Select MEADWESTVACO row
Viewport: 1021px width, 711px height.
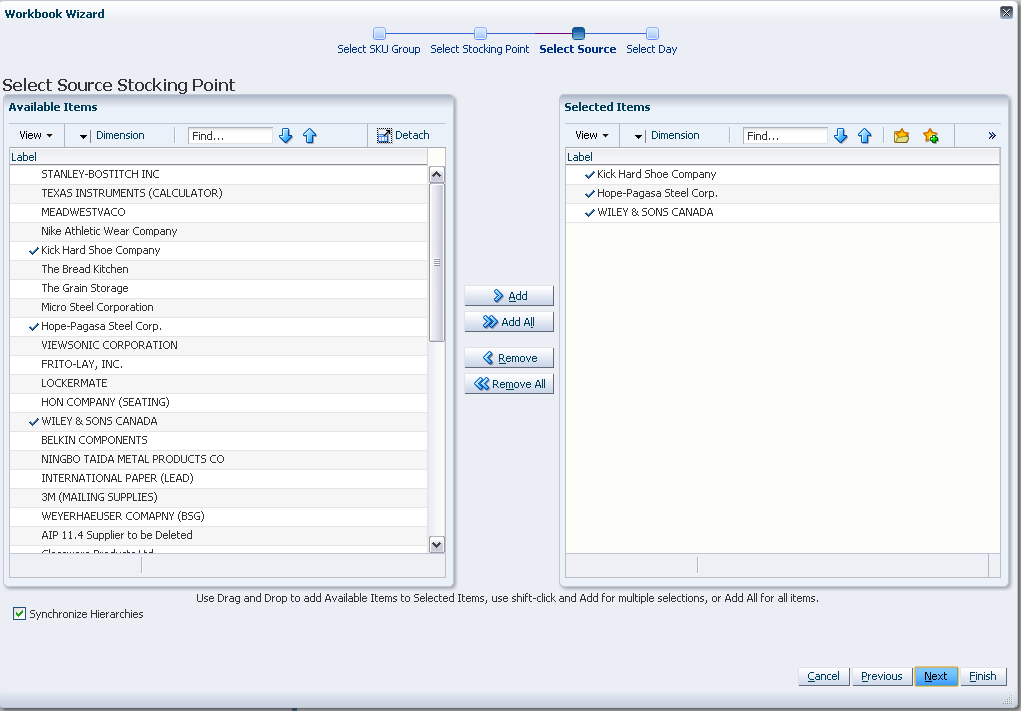tap(218, 212)
